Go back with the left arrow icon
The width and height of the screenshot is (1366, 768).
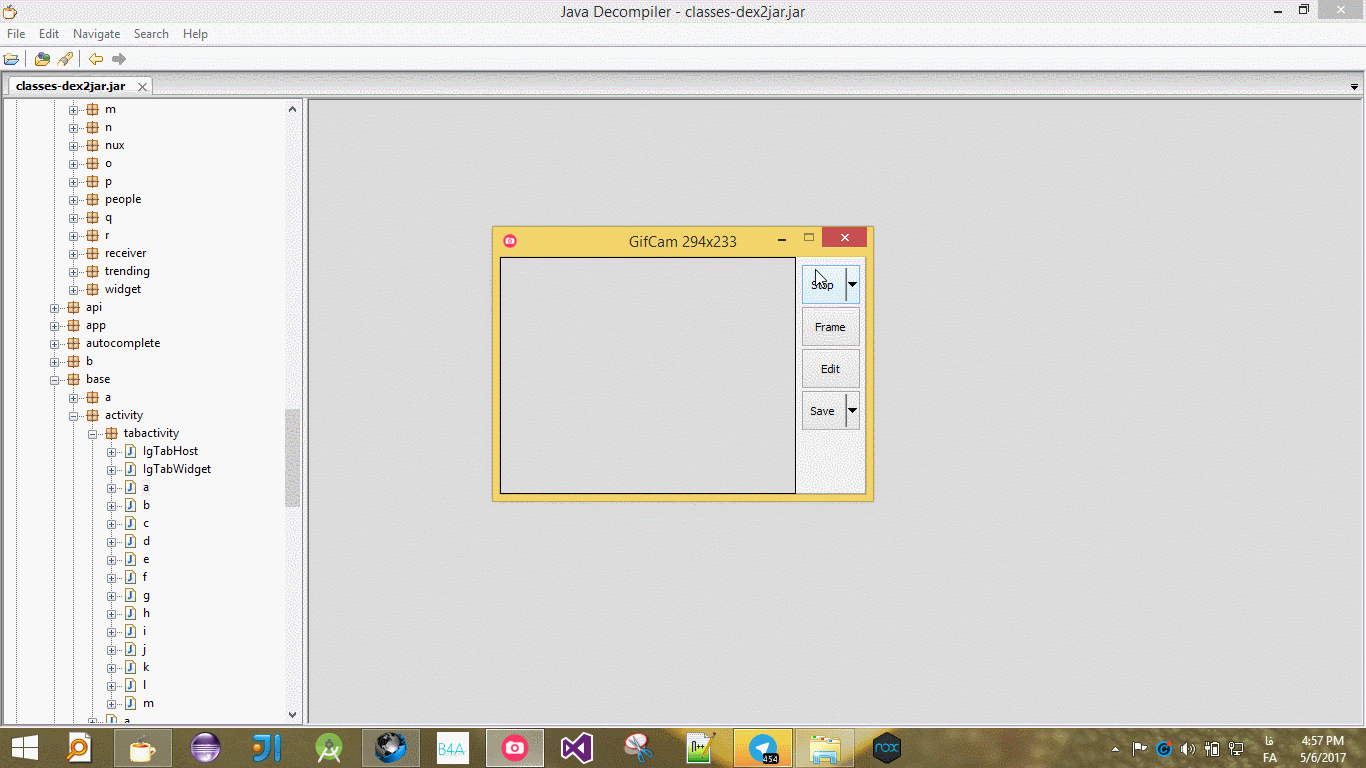[96, 59]
